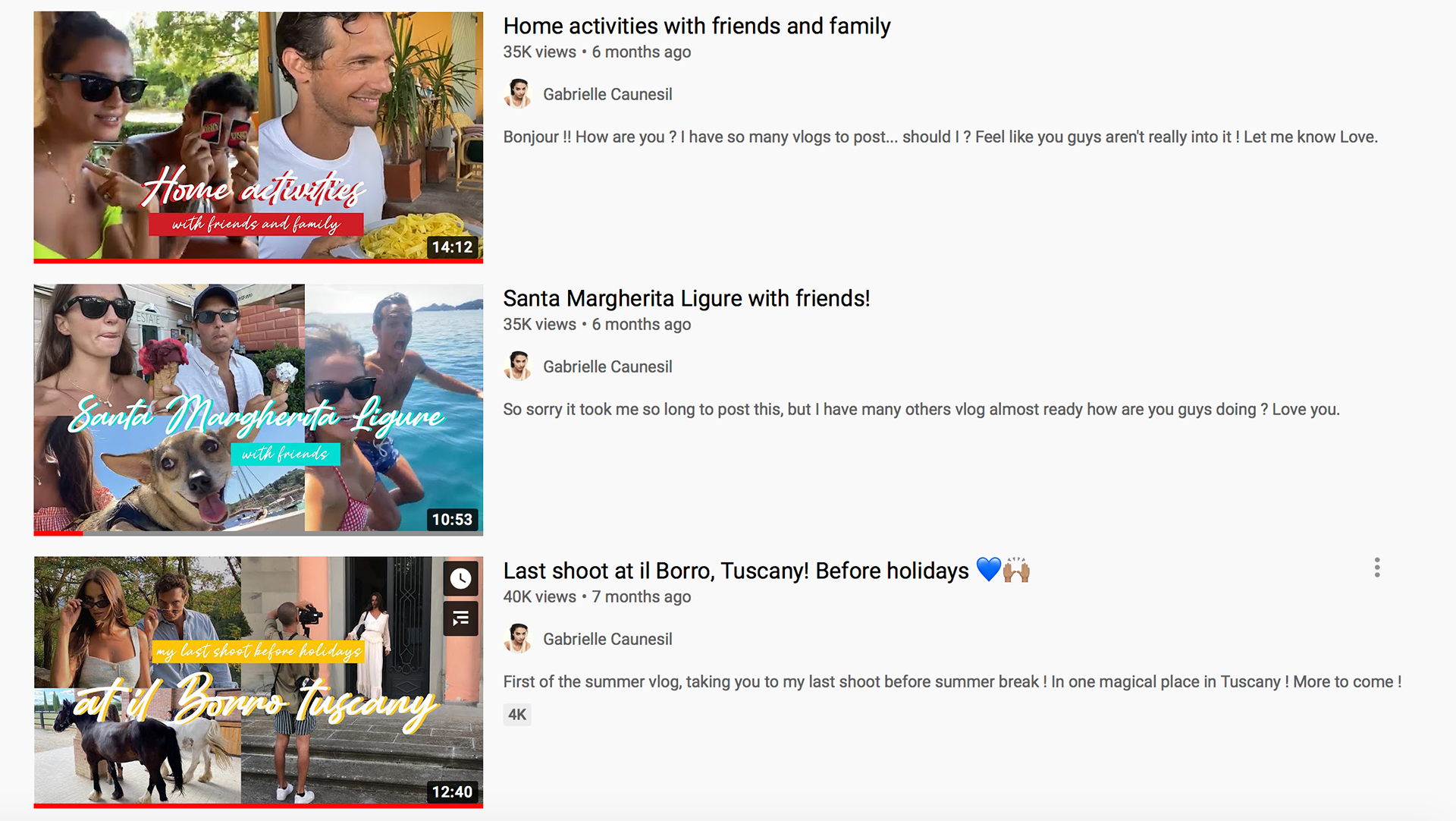Open the Santa Margherita Ligure thumbnail
Viewport: 1456px width, 821px height.
pos(259,410)
